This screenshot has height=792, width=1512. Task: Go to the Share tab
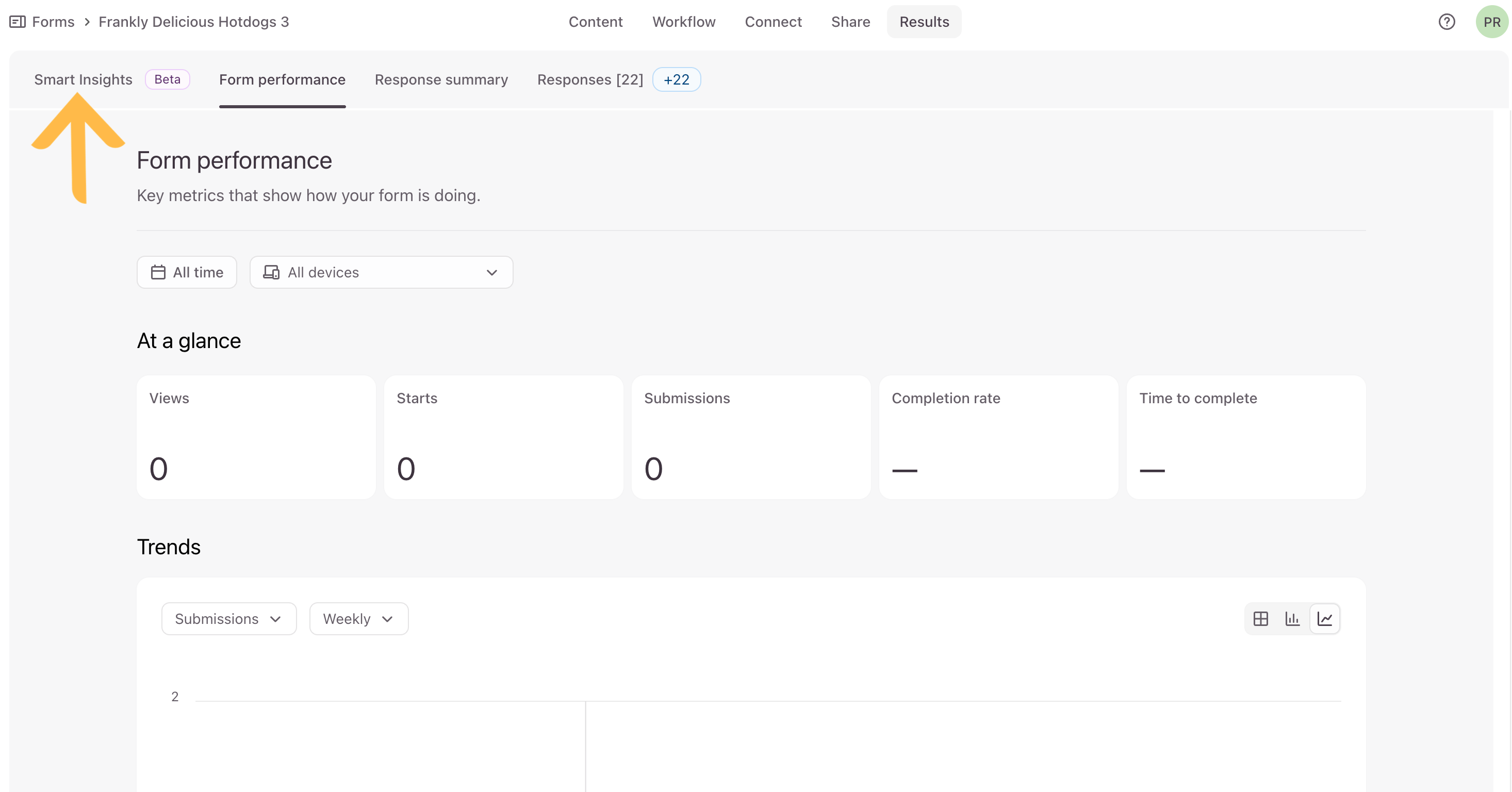(x=850, y=22)
